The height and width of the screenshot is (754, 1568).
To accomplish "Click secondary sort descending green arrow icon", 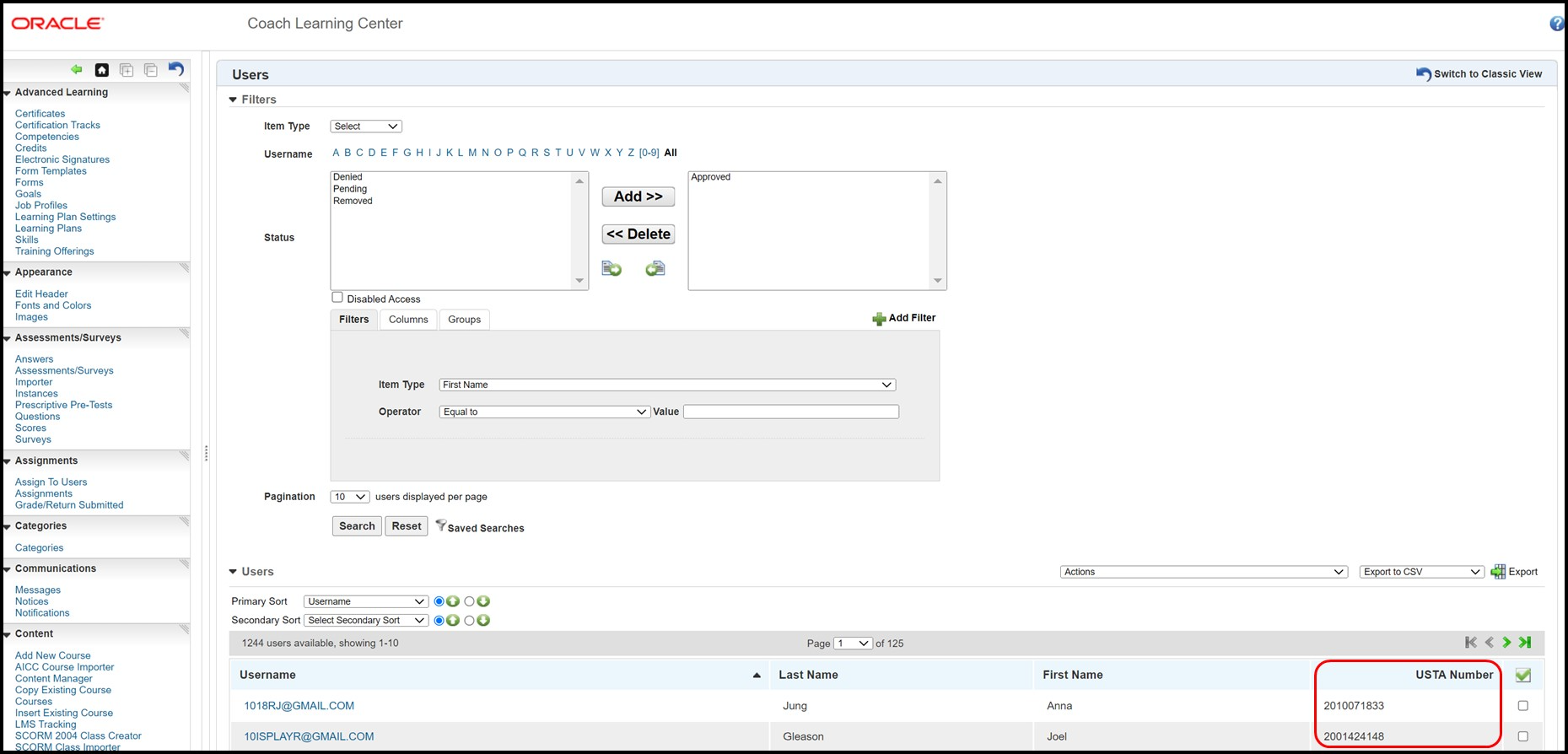I will [483, 621].
